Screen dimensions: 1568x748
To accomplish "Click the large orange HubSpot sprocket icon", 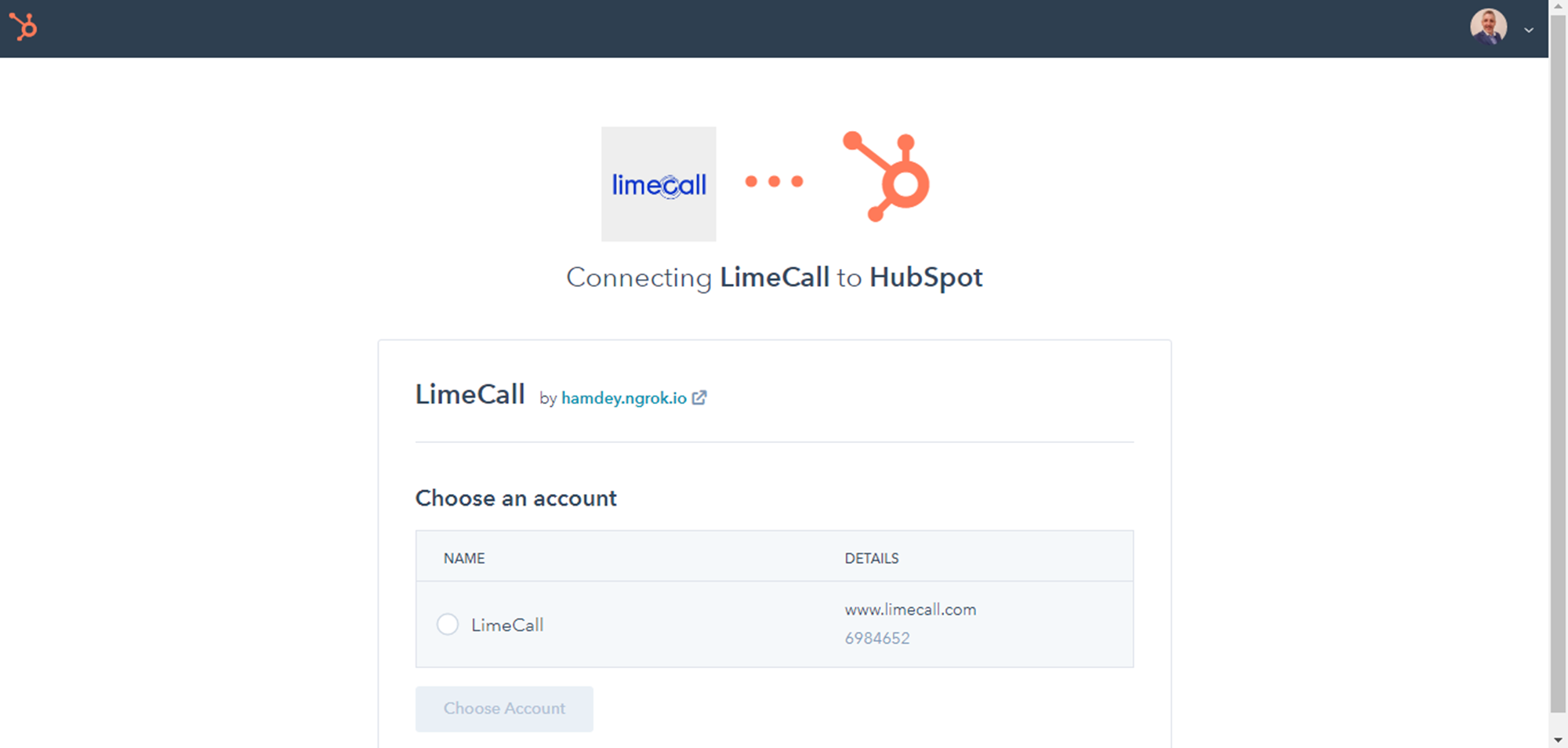I will tap(888, 177).
